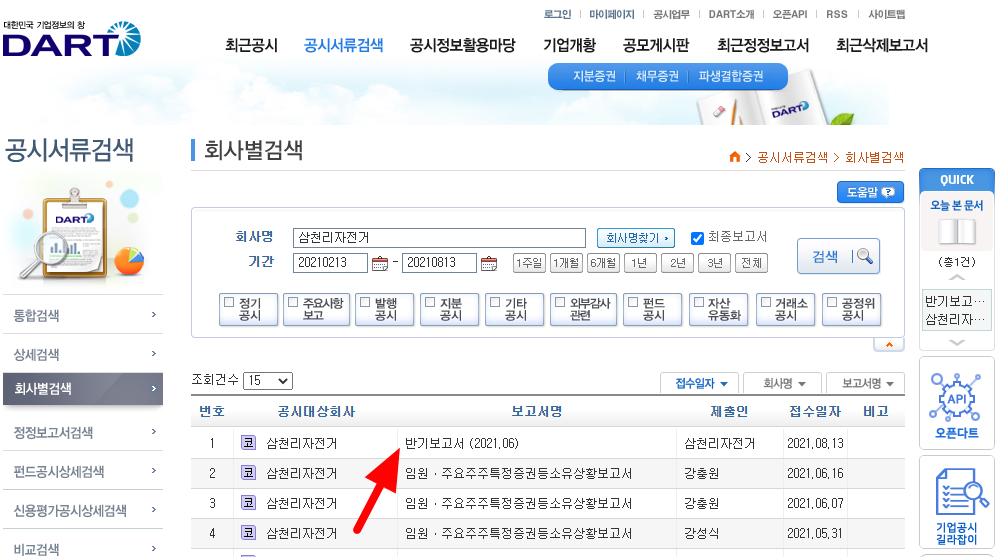
Task: Open the 최근정정보고서 top menu
Action: tap(763, 45)
